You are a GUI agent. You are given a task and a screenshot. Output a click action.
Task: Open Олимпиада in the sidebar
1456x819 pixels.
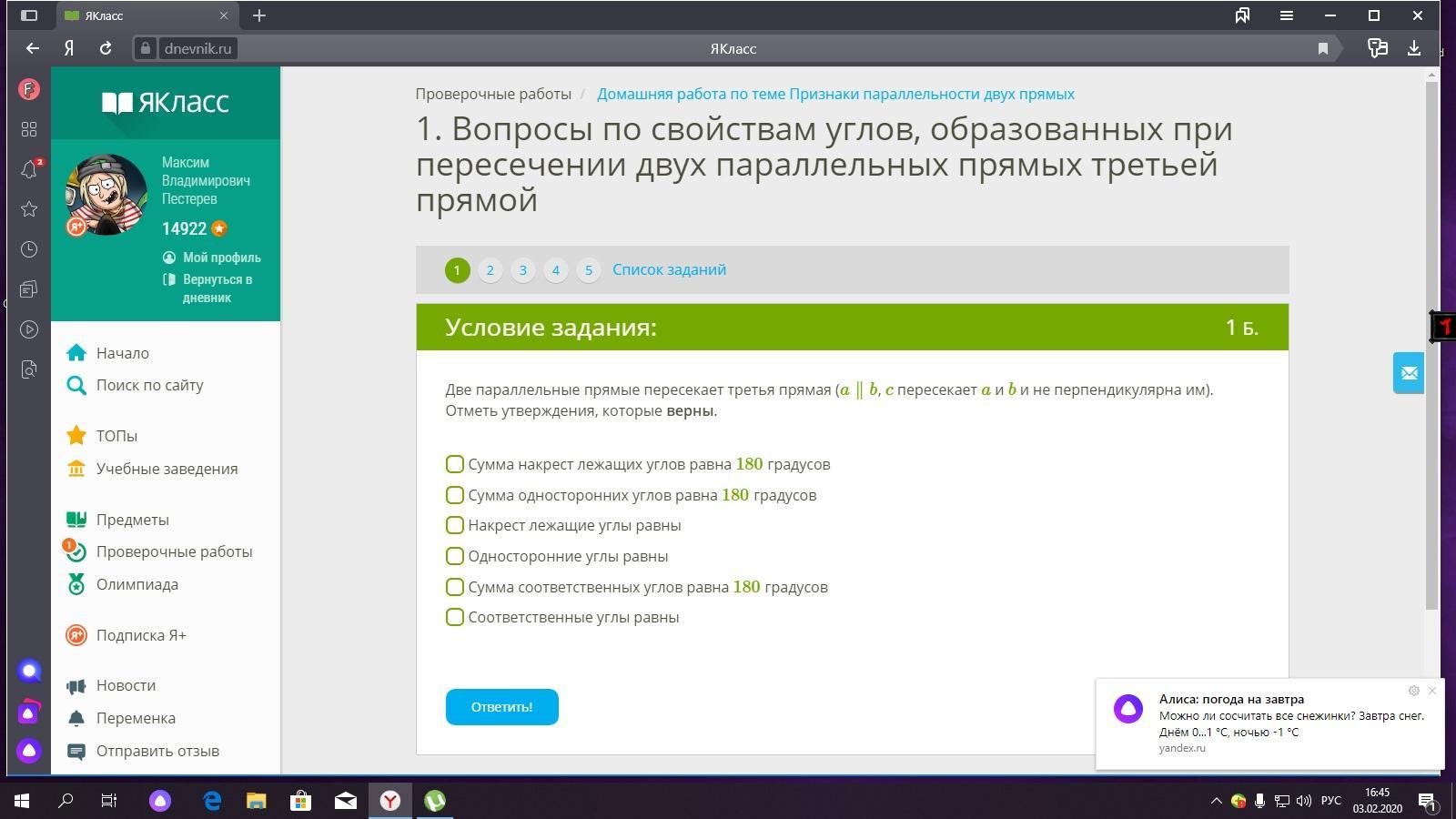pyautogui.click(x=137, y=584)
